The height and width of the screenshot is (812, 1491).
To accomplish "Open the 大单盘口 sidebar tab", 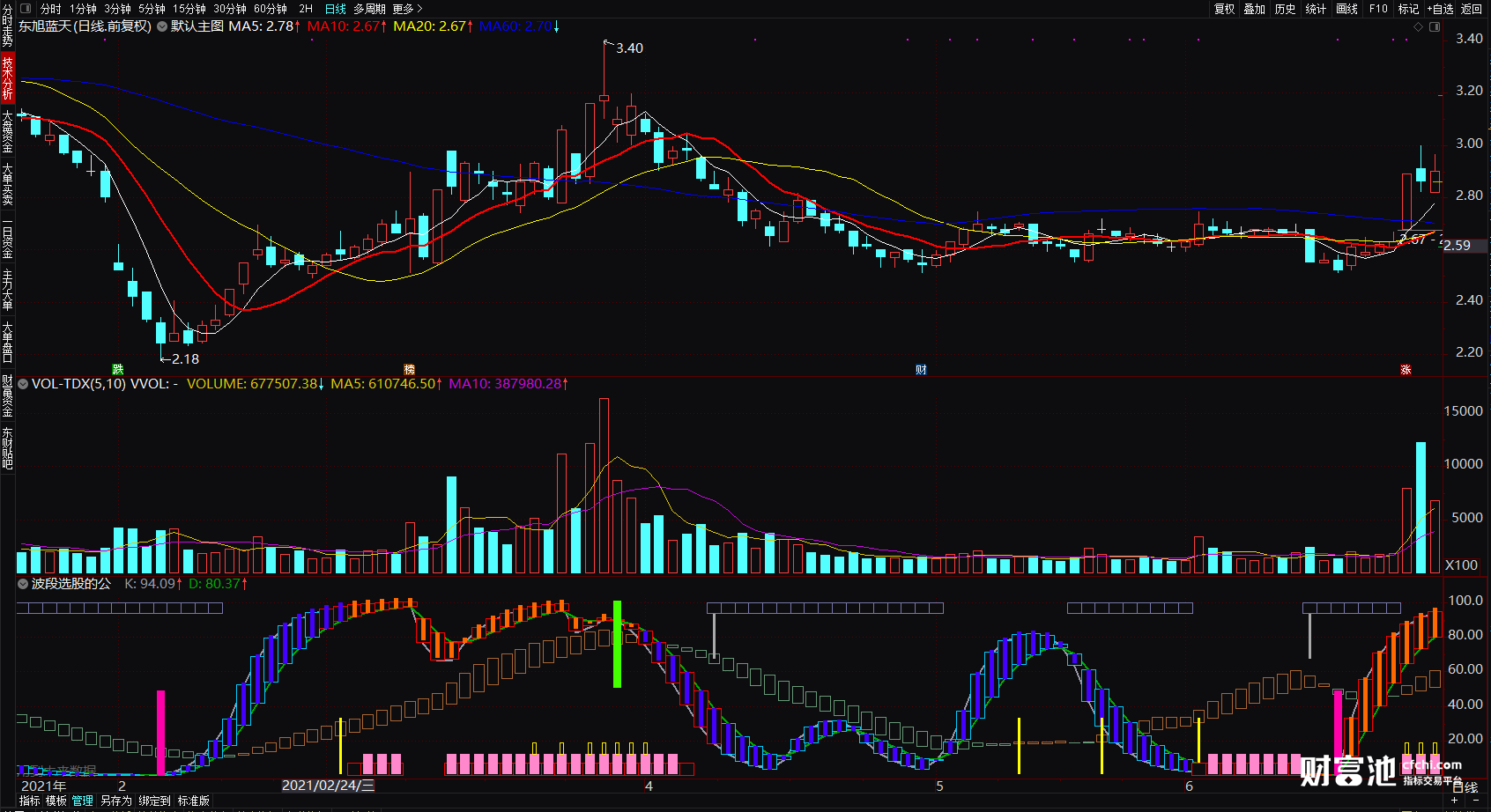I will click(7, 342).
